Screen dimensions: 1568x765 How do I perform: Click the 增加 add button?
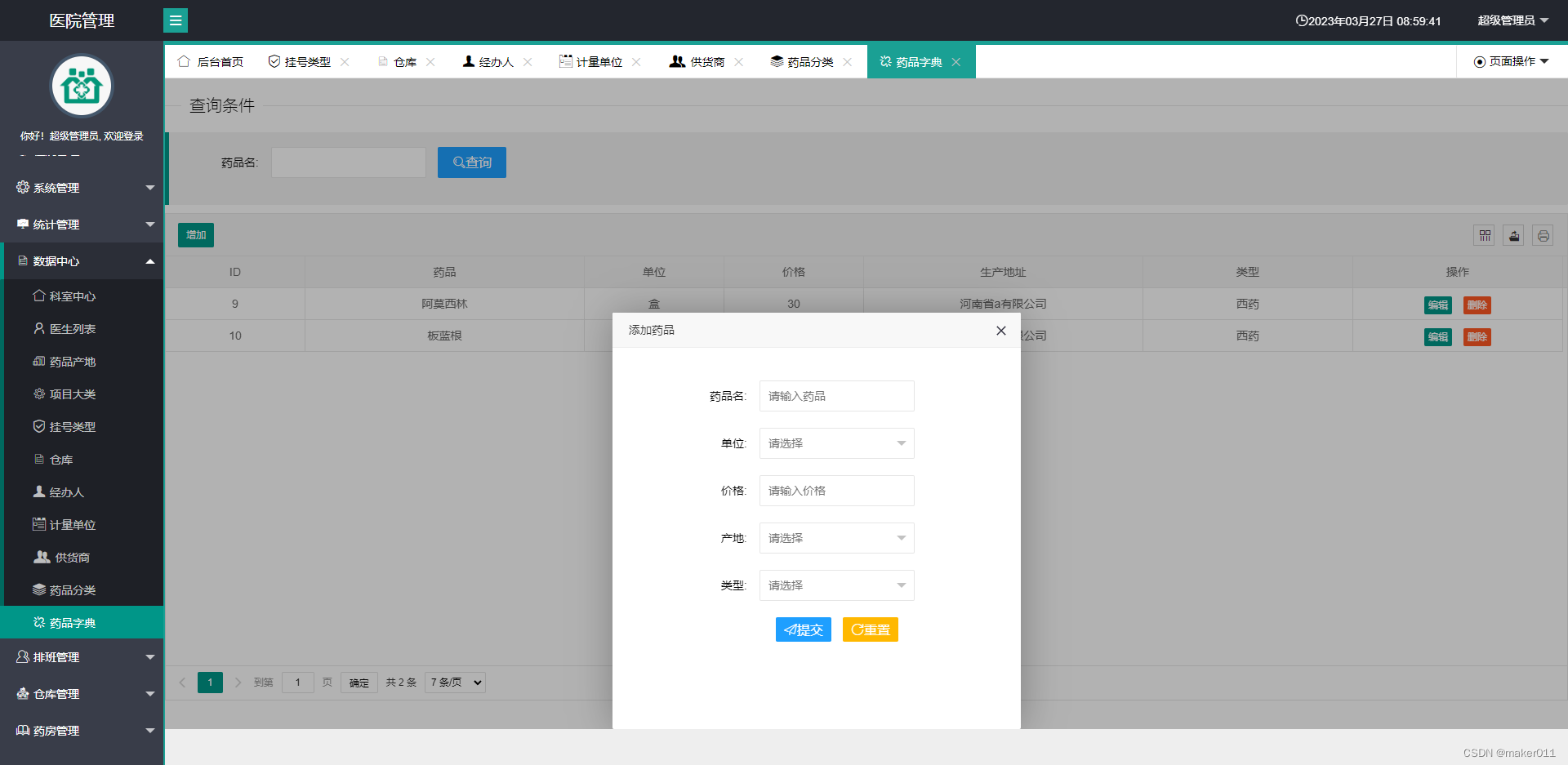point(196,235)
